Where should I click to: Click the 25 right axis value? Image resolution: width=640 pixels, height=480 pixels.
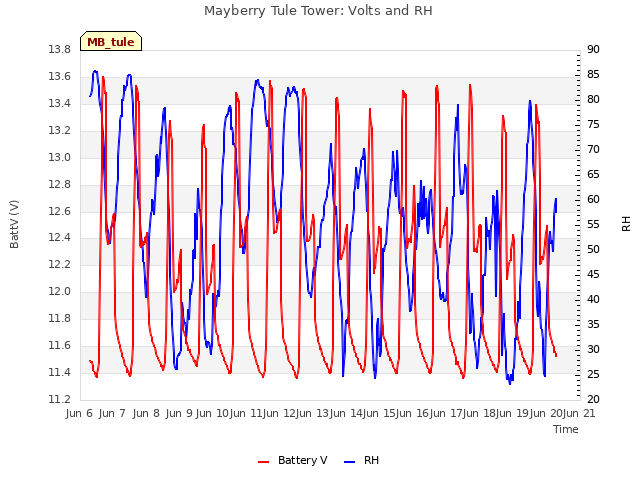pos(593,374)
